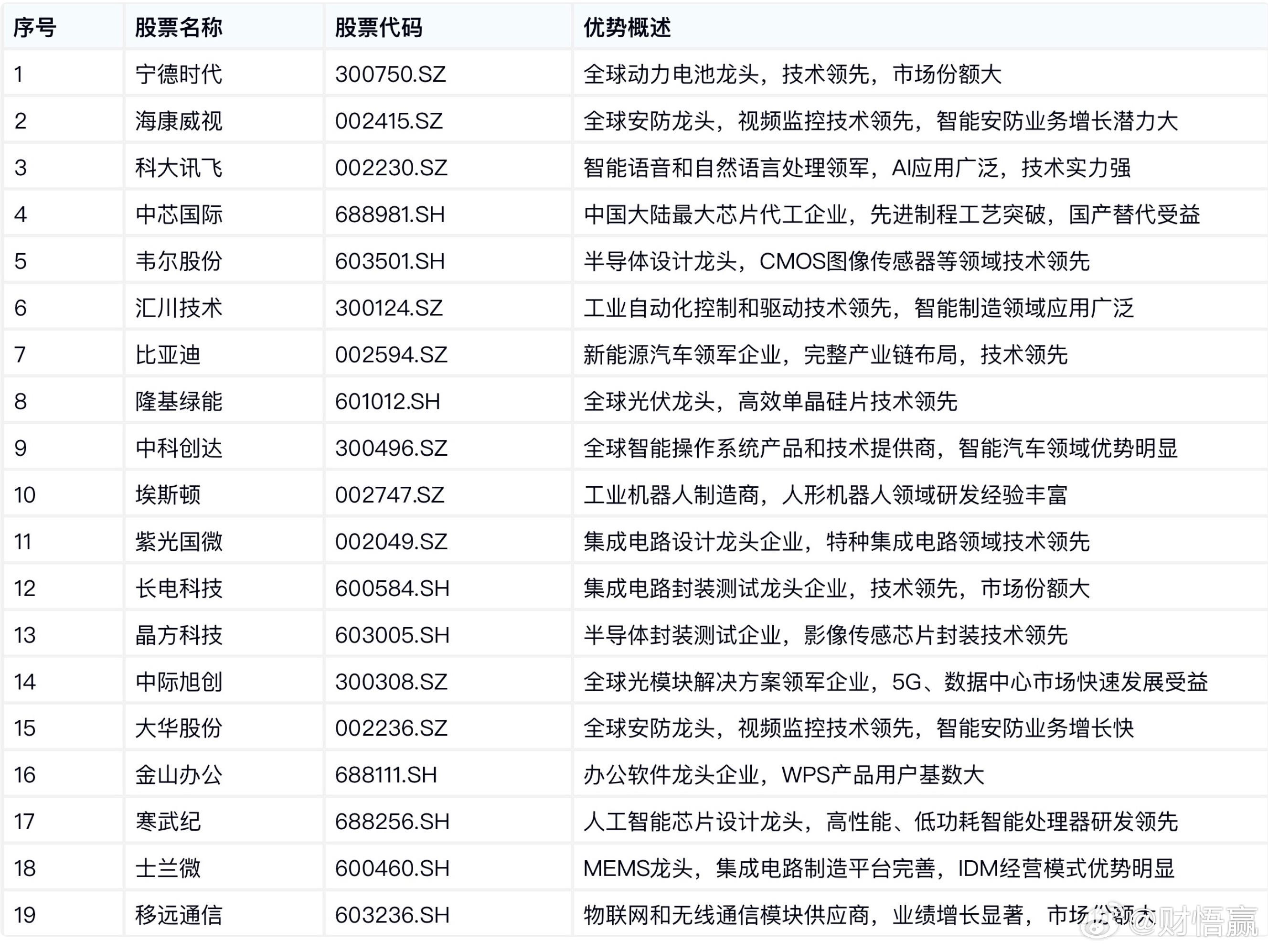
Task: Select stock code 300496.SZ
Action: [x=391, y=448]
